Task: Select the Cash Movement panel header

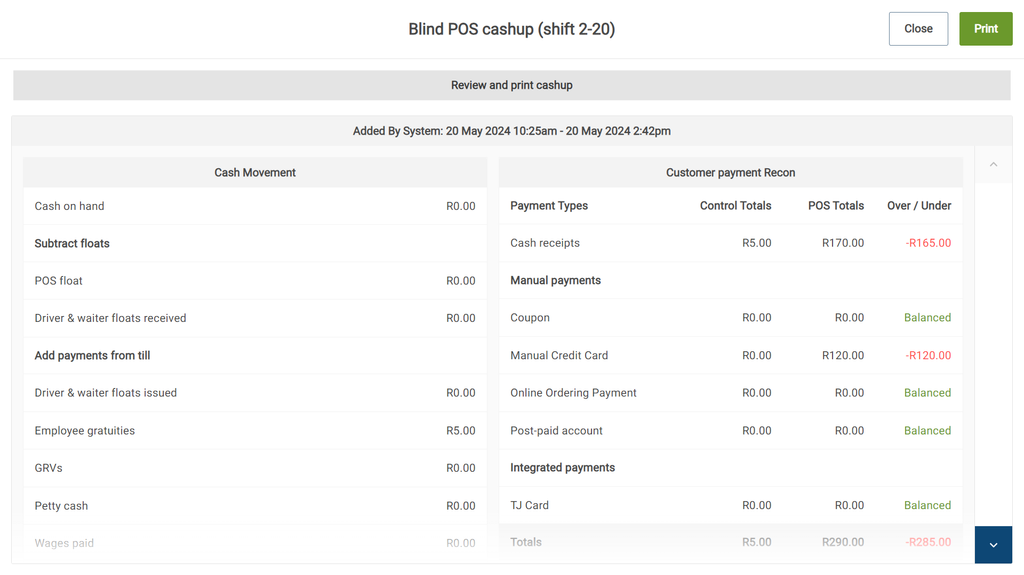Action: click(255, 173)
